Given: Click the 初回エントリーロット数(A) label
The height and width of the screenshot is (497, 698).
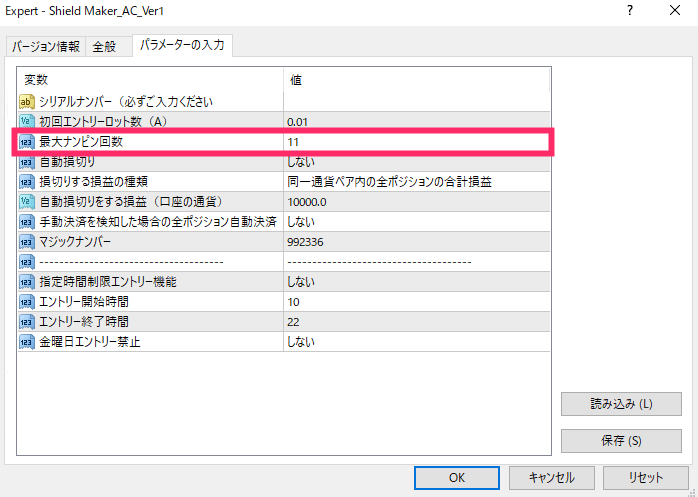Looking at the screenshot, I should pyautogui.click(x=103, y=122).
